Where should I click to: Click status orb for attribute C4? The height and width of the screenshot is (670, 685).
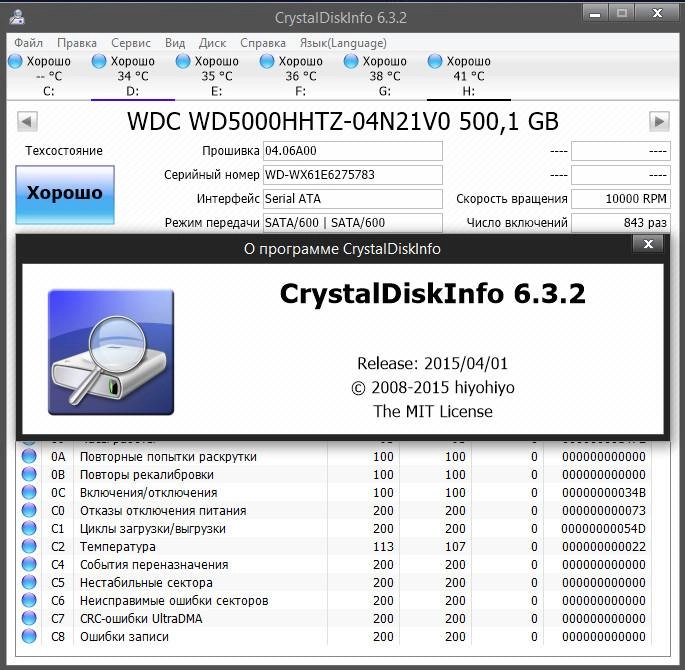(x=29, y=564)
